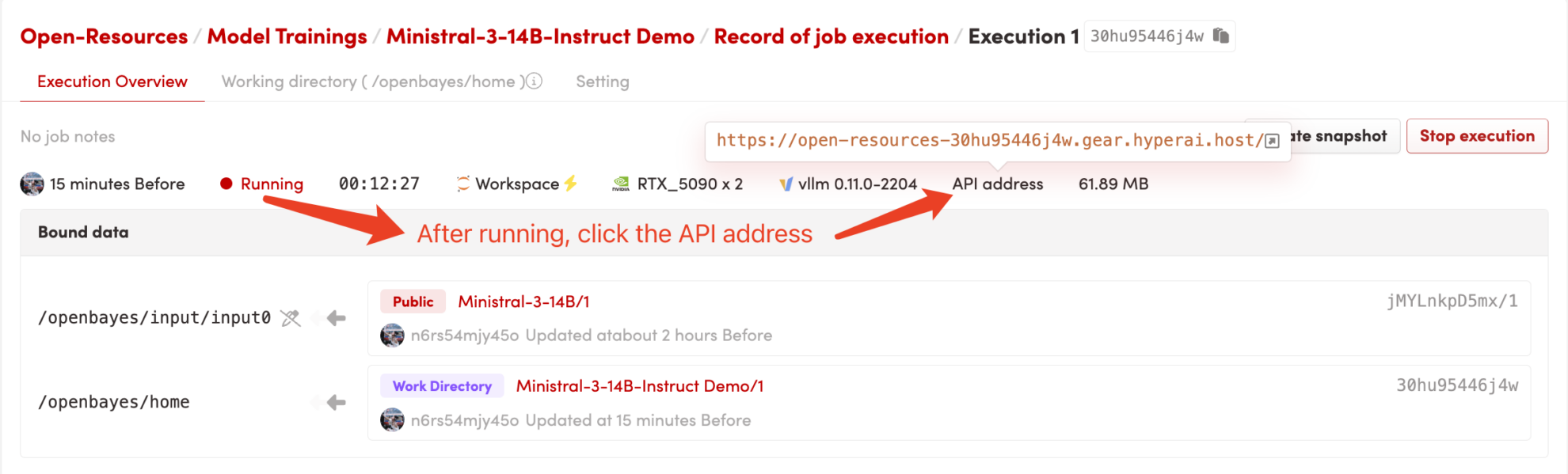The image size is (1568, 474).
Task: Click the API address link
Action: pos(998,184)
